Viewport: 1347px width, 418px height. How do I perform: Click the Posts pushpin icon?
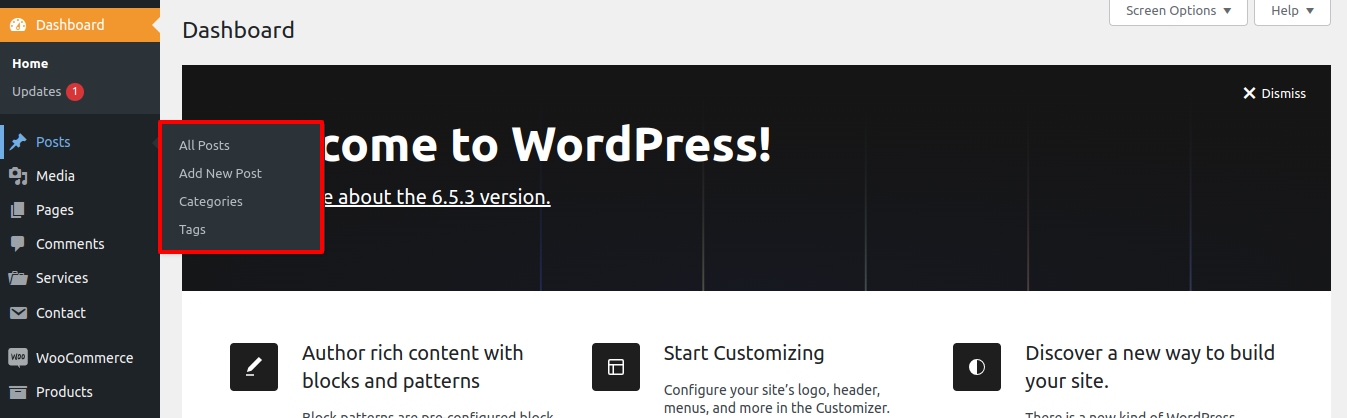[x=18, y=142]
